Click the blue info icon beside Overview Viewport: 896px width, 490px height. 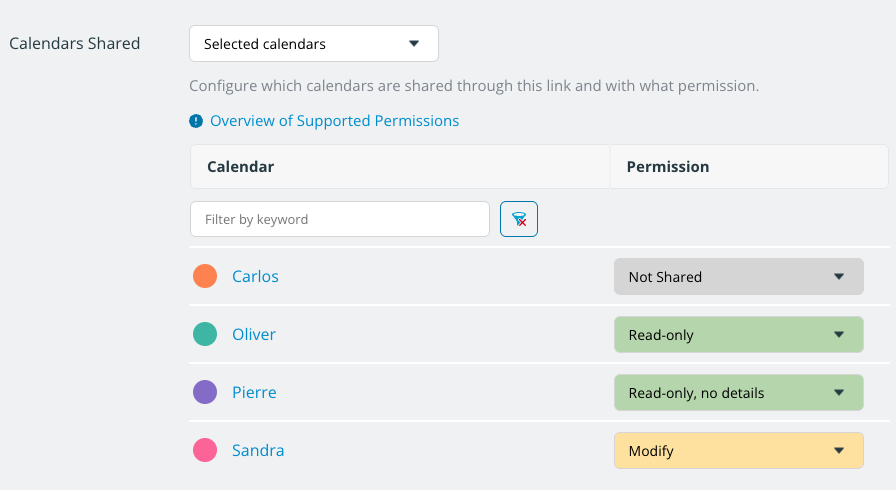[196, 121]
